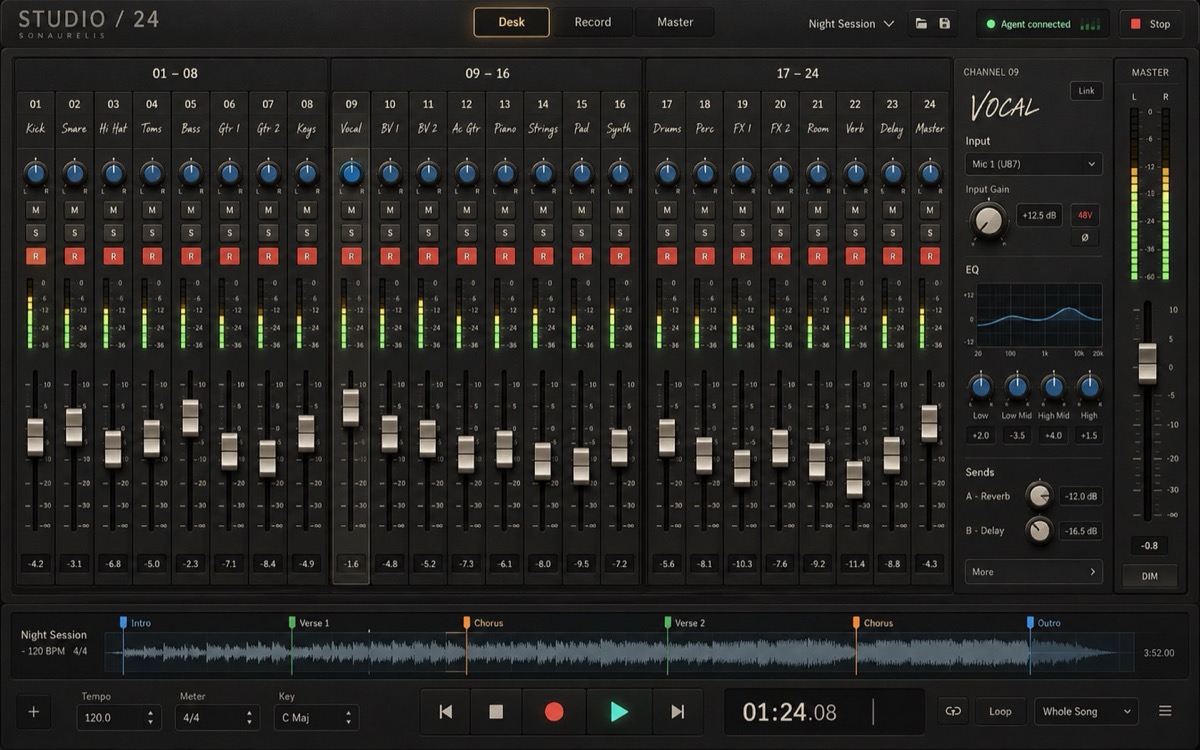Click the master section fader handle

tap(1147, 363)
